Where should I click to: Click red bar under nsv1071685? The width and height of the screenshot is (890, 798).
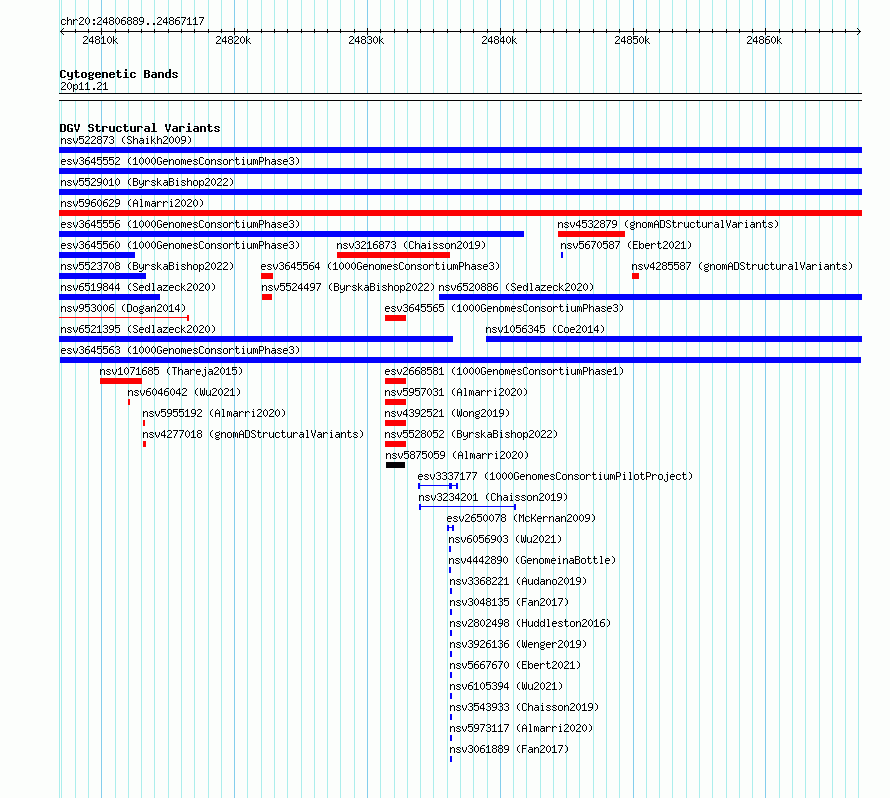point(121,381)
